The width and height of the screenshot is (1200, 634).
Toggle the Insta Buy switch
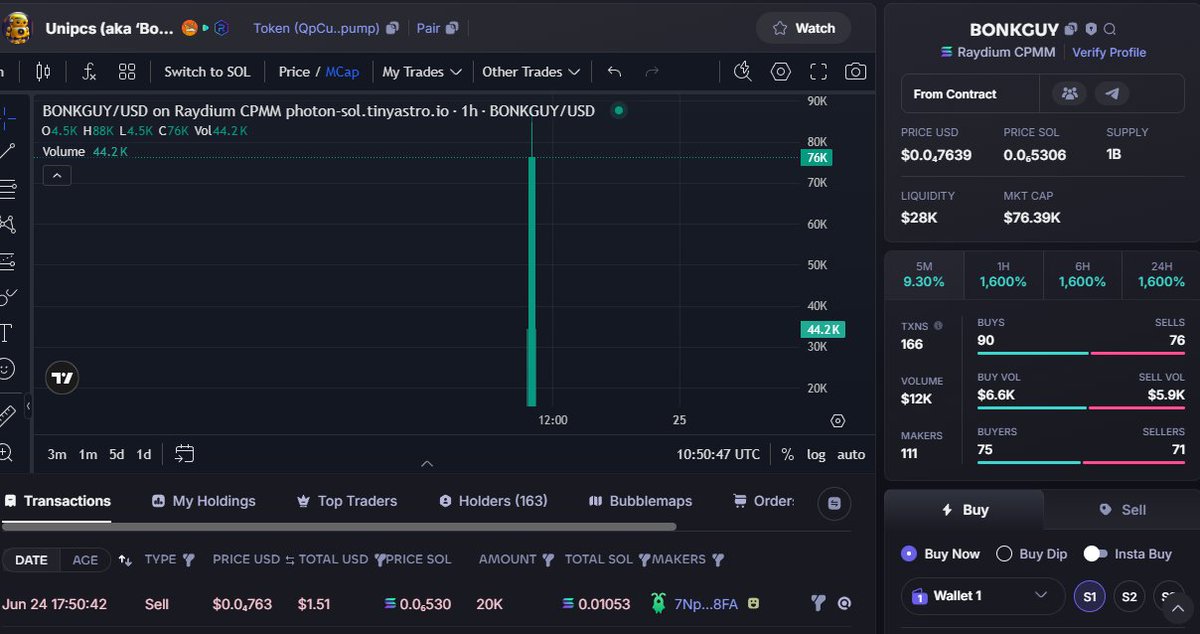coord(1095,554)
